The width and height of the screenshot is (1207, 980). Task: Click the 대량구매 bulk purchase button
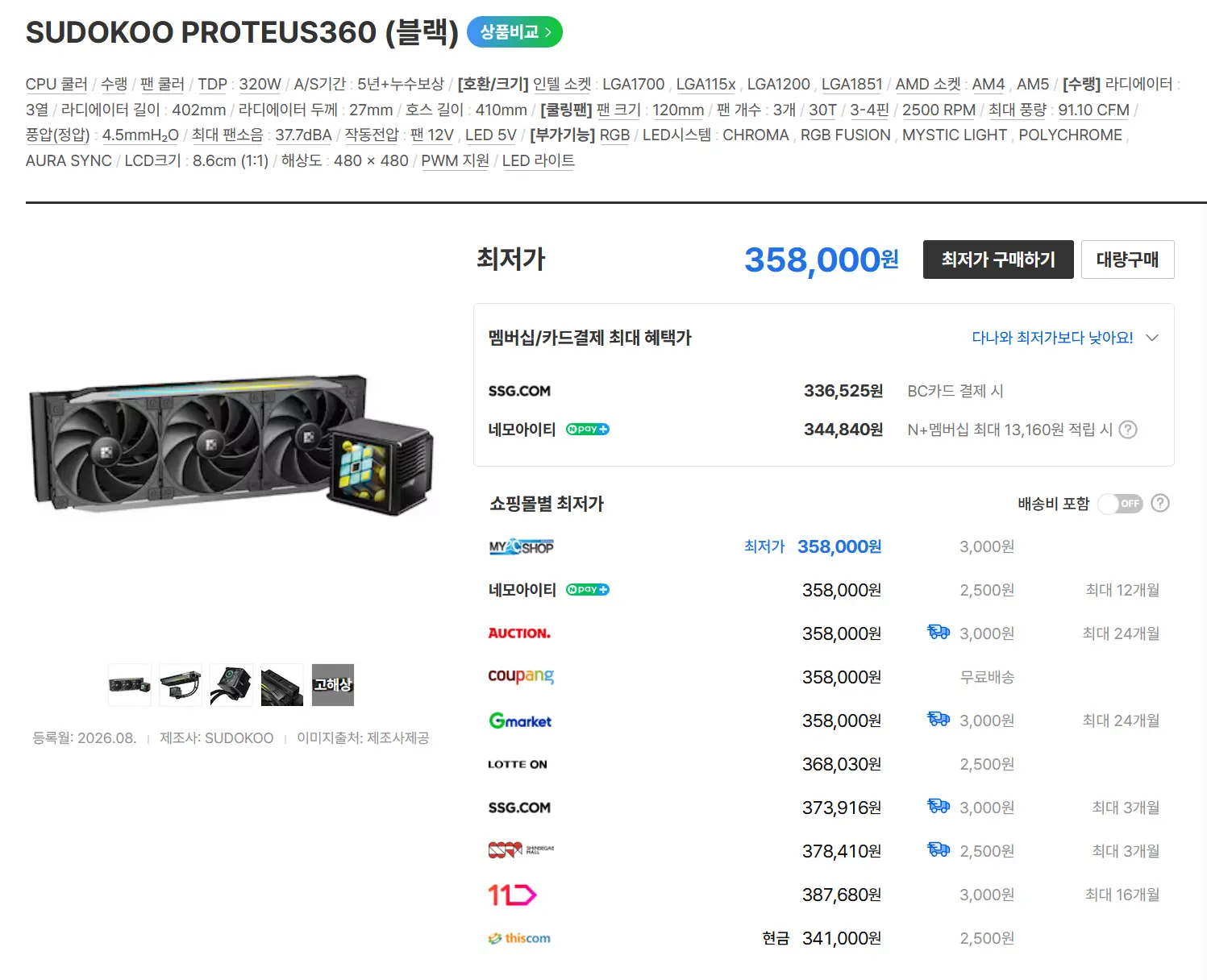(x=1128, y=260)
